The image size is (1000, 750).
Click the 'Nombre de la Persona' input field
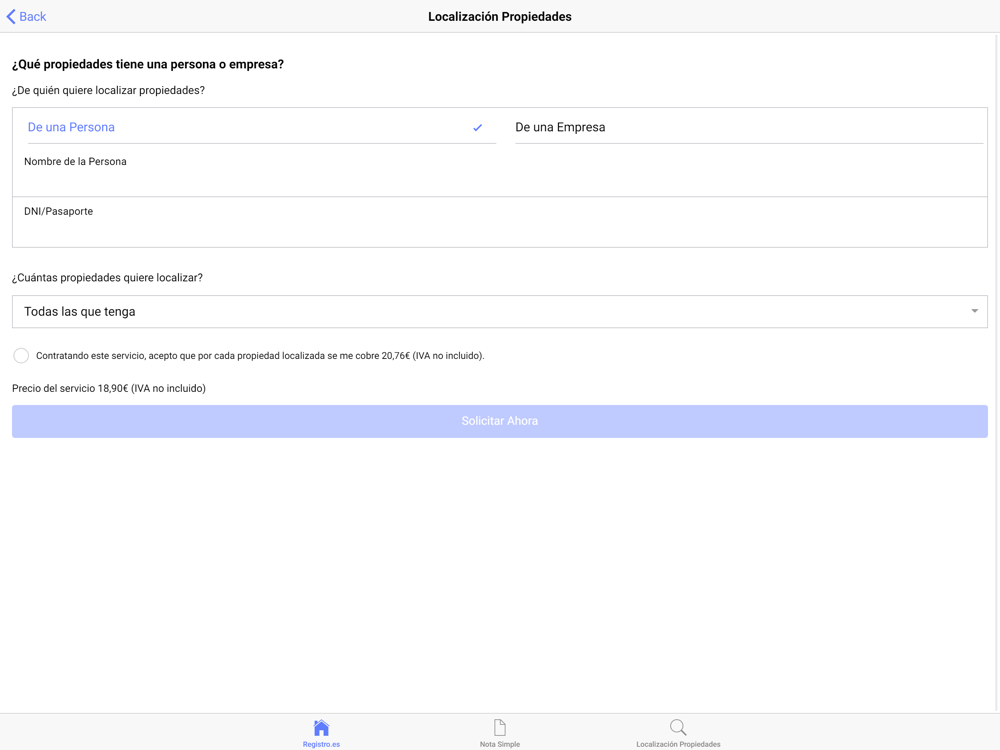pyautogui.click(x=500, y=172)
